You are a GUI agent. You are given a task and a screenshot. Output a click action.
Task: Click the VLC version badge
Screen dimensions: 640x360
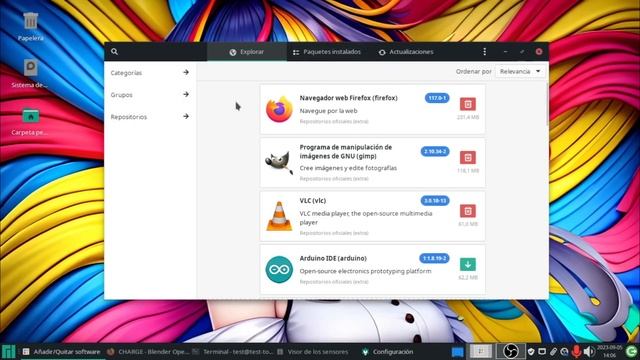click(x=435, y=201)
